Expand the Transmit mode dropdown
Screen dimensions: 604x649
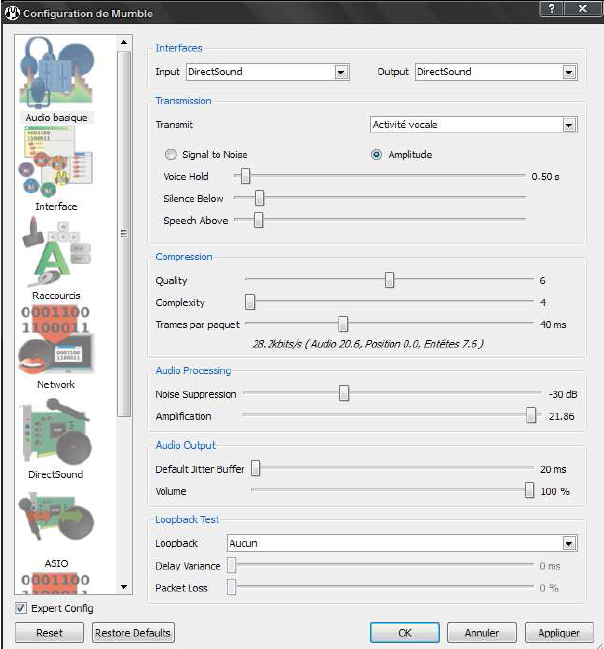(x=474, y=125)
